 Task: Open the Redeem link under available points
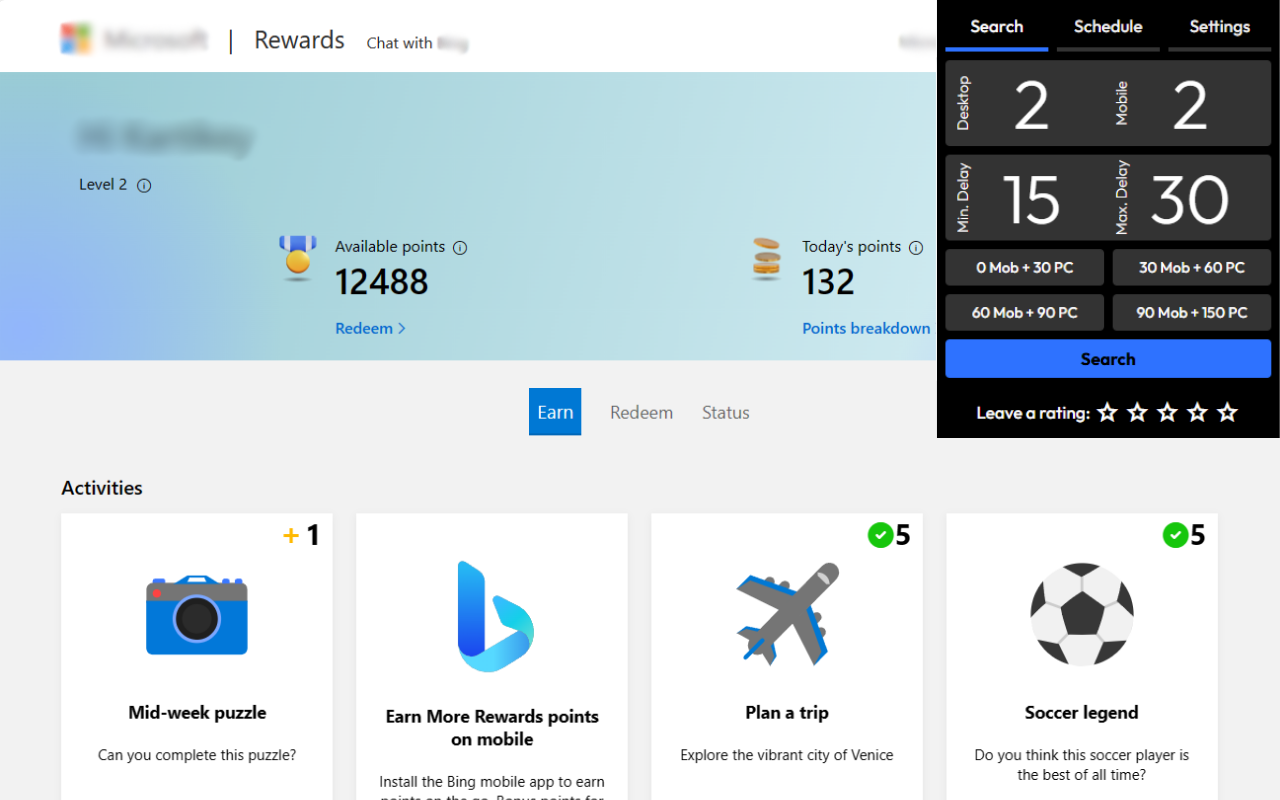(364, 328)
